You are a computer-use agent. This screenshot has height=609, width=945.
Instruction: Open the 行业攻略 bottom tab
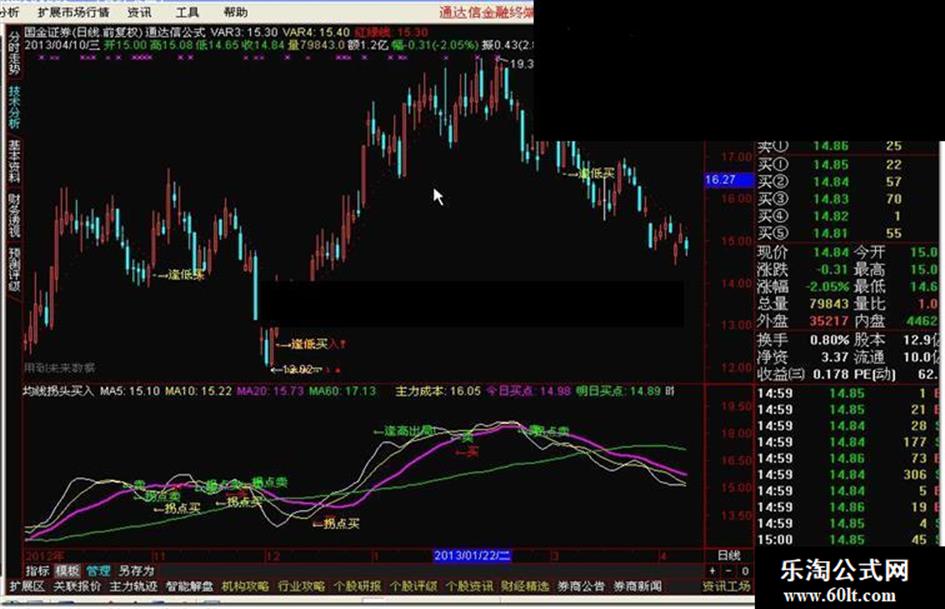pos(301,585)
